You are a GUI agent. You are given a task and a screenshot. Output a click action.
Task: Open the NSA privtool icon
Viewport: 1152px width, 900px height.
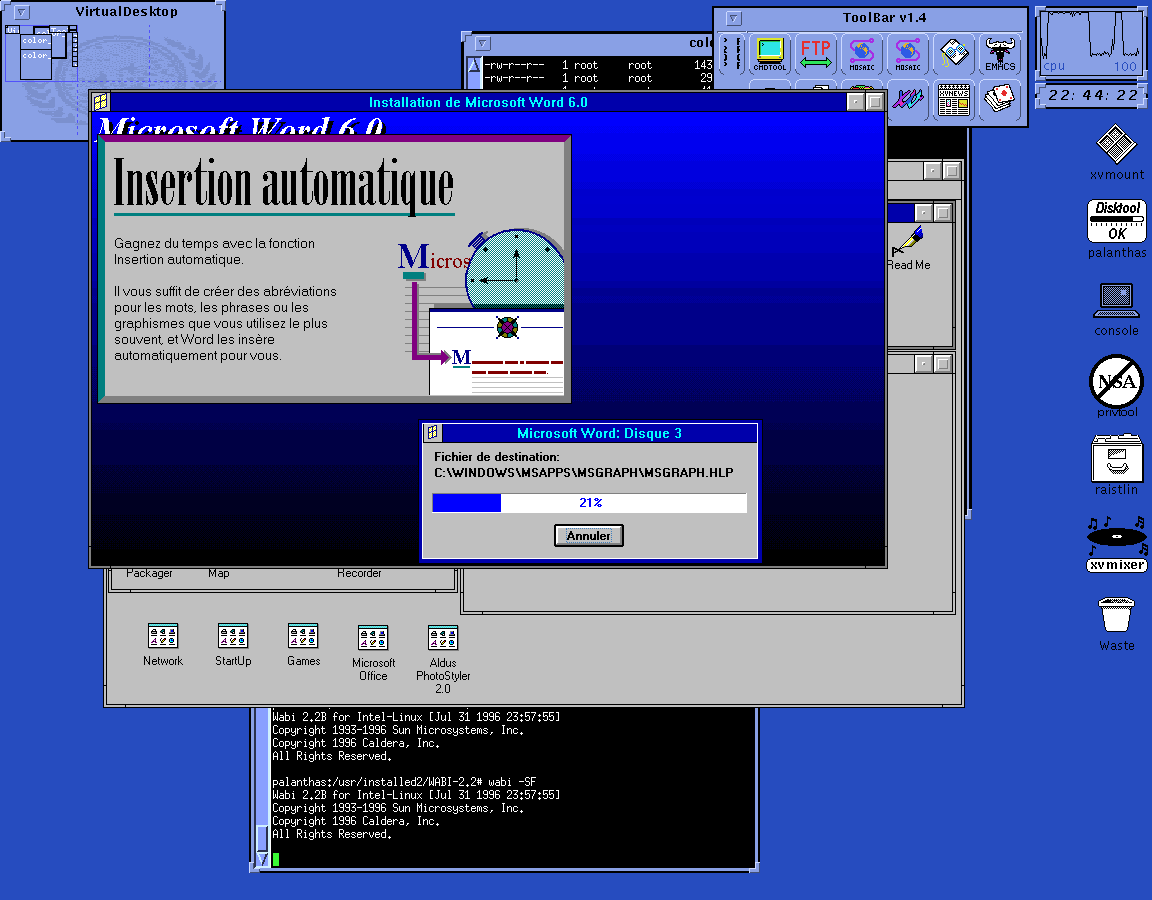coord(1116,386)
